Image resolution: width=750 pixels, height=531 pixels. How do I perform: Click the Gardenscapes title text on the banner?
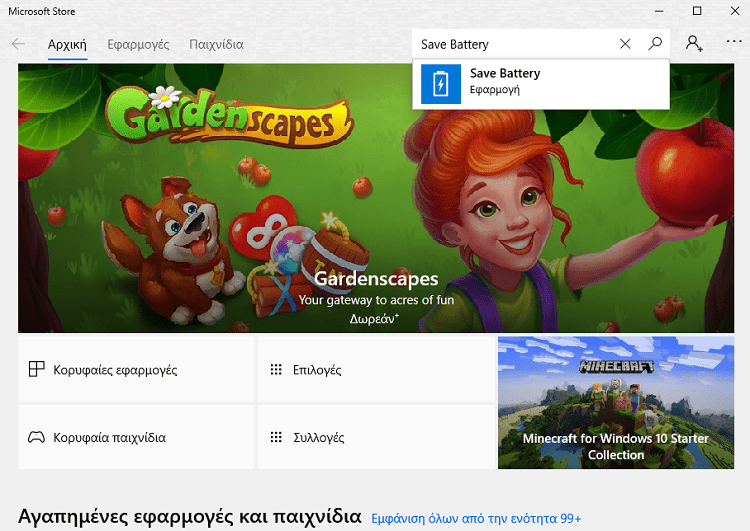(376, 278)
